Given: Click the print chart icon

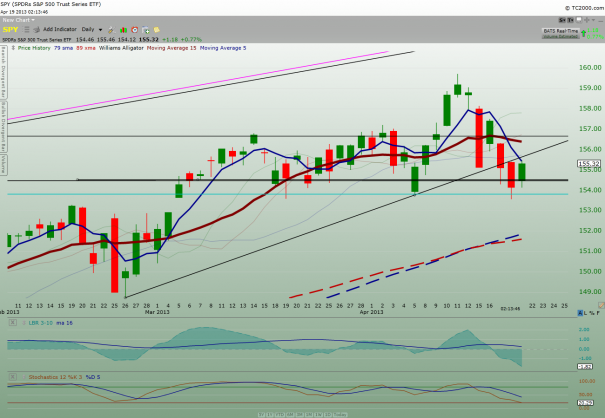Looking at the screenshot, I should pos(37,30).
